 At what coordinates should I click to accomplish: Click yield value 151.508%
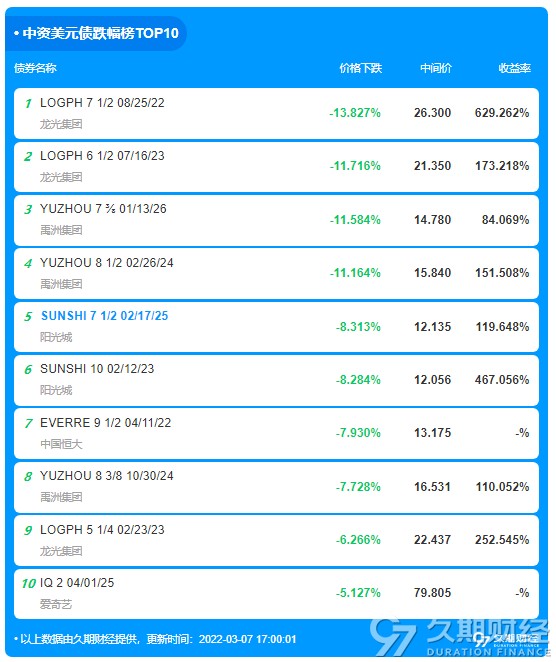502,273
